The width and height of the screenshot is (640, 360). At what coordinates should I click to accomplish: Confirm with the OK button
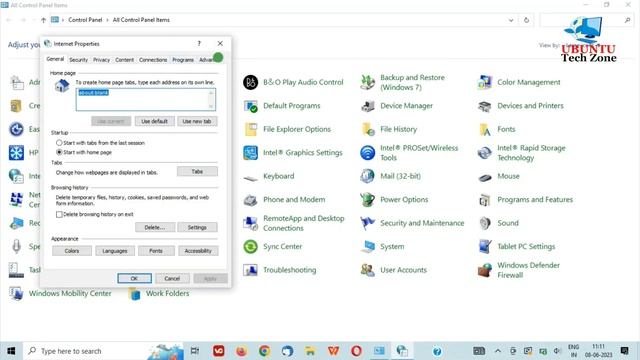pos(134,278)
